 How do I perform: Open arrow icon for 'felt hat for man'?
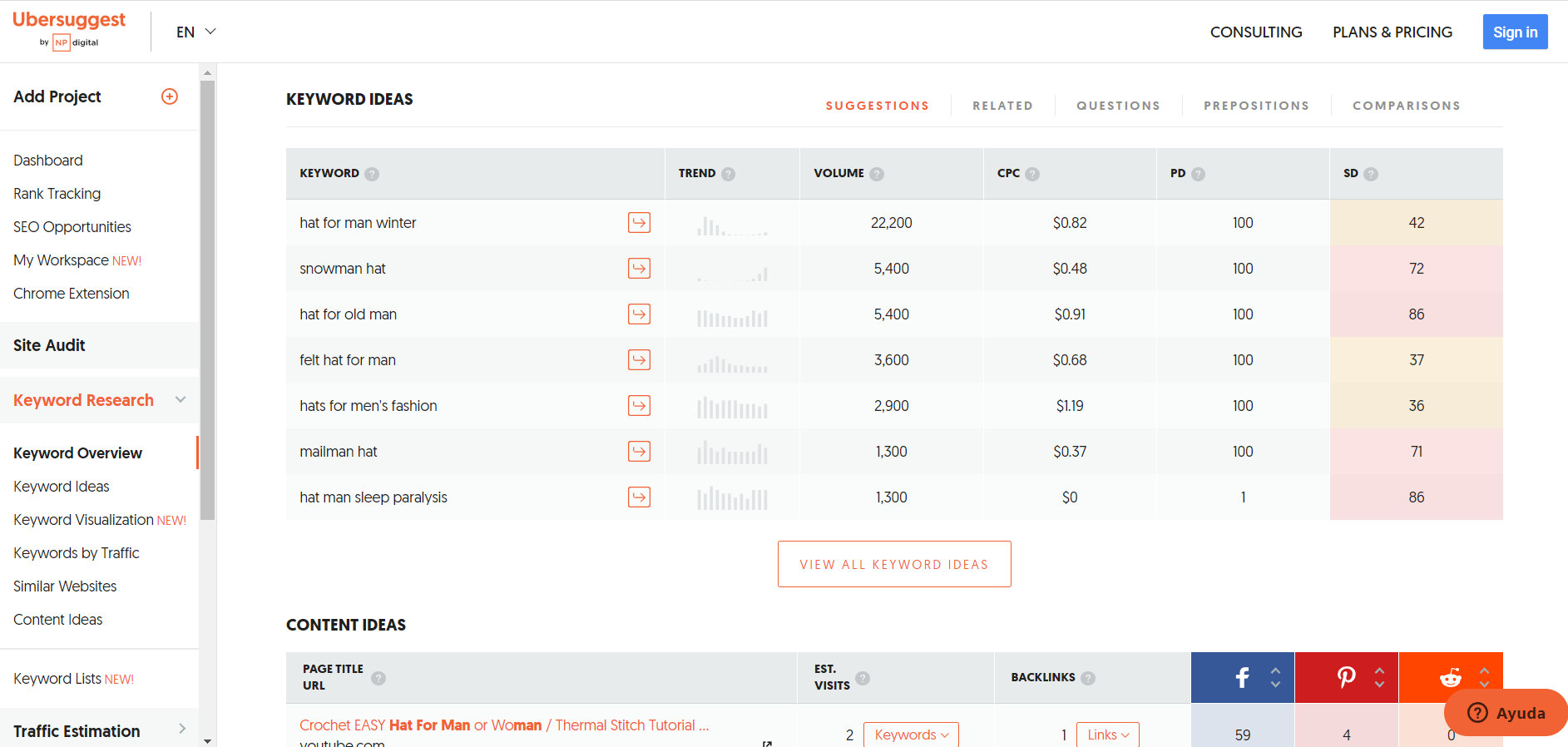click(639, 360)
